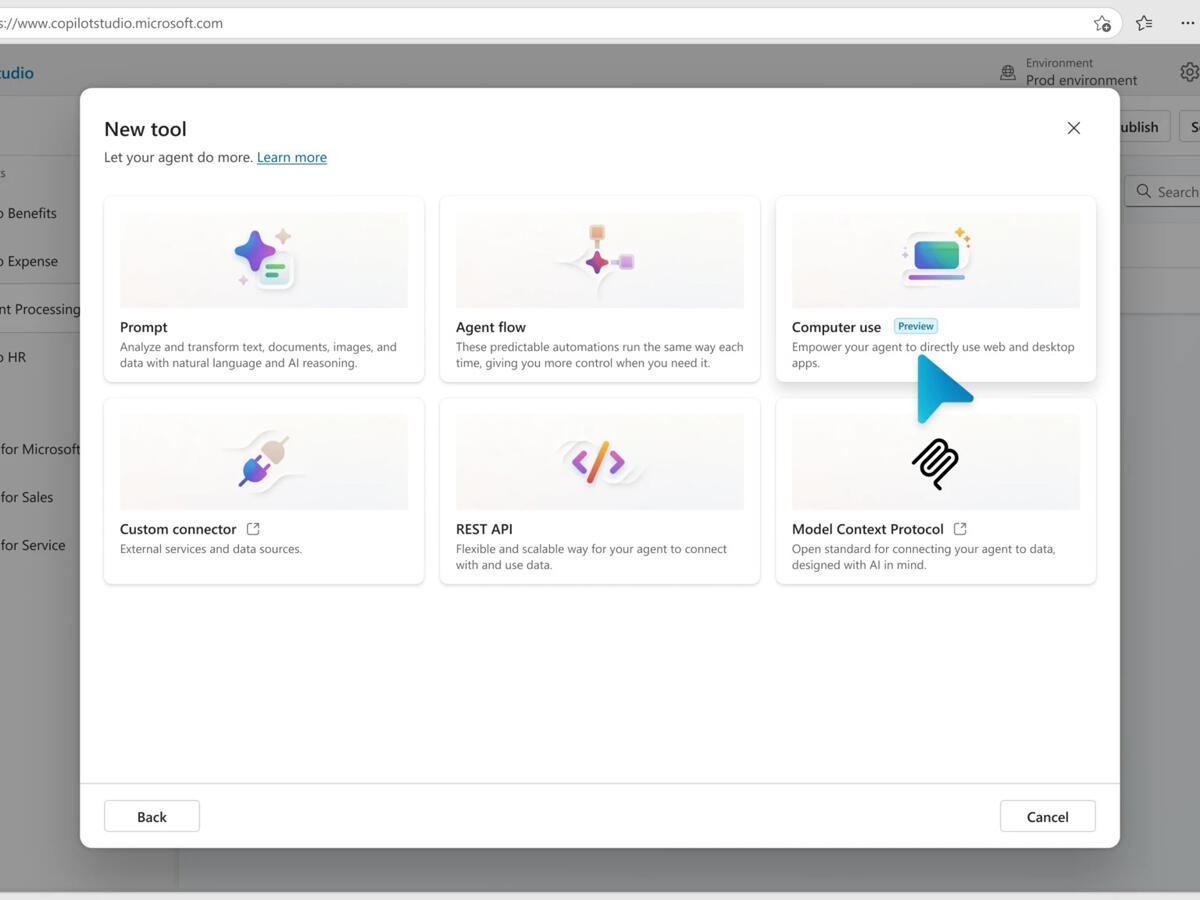
Task: Select the 'for Microsoft' sidebar item
Action: point(40,449)
